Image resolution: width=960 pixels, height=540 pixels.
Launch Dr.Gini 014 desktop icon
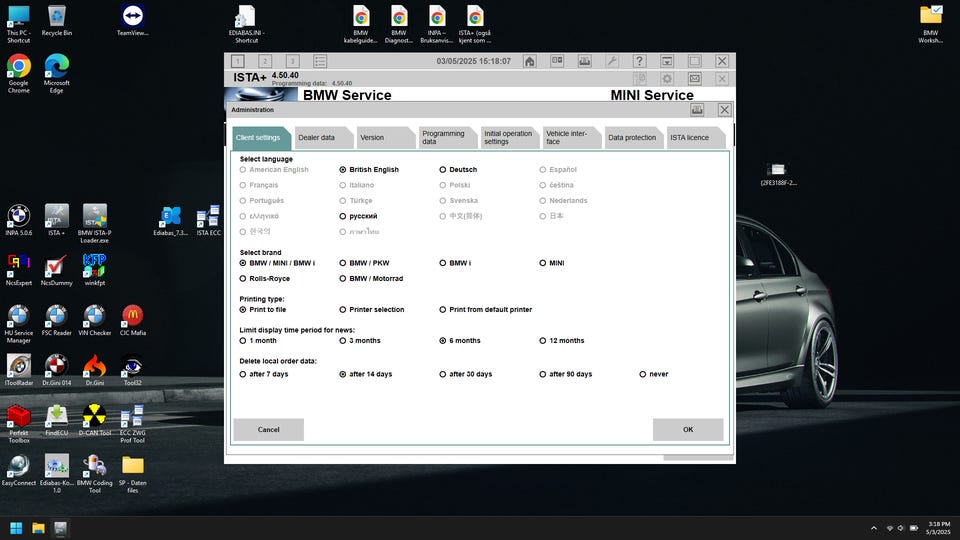pos(56,370)
